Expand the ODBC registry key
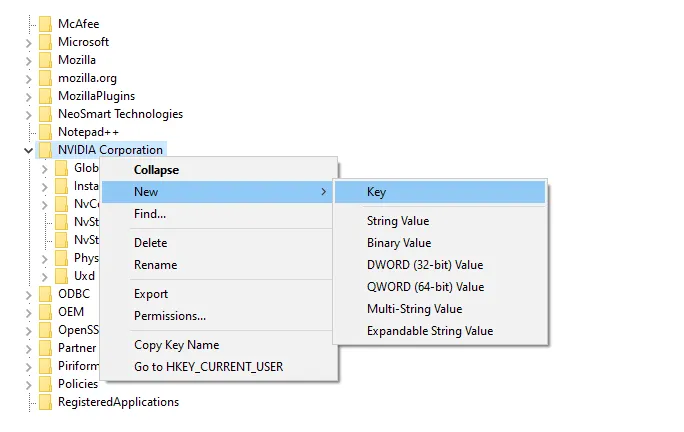Viewport: 684px width, 432px height. tap(28, 295)
